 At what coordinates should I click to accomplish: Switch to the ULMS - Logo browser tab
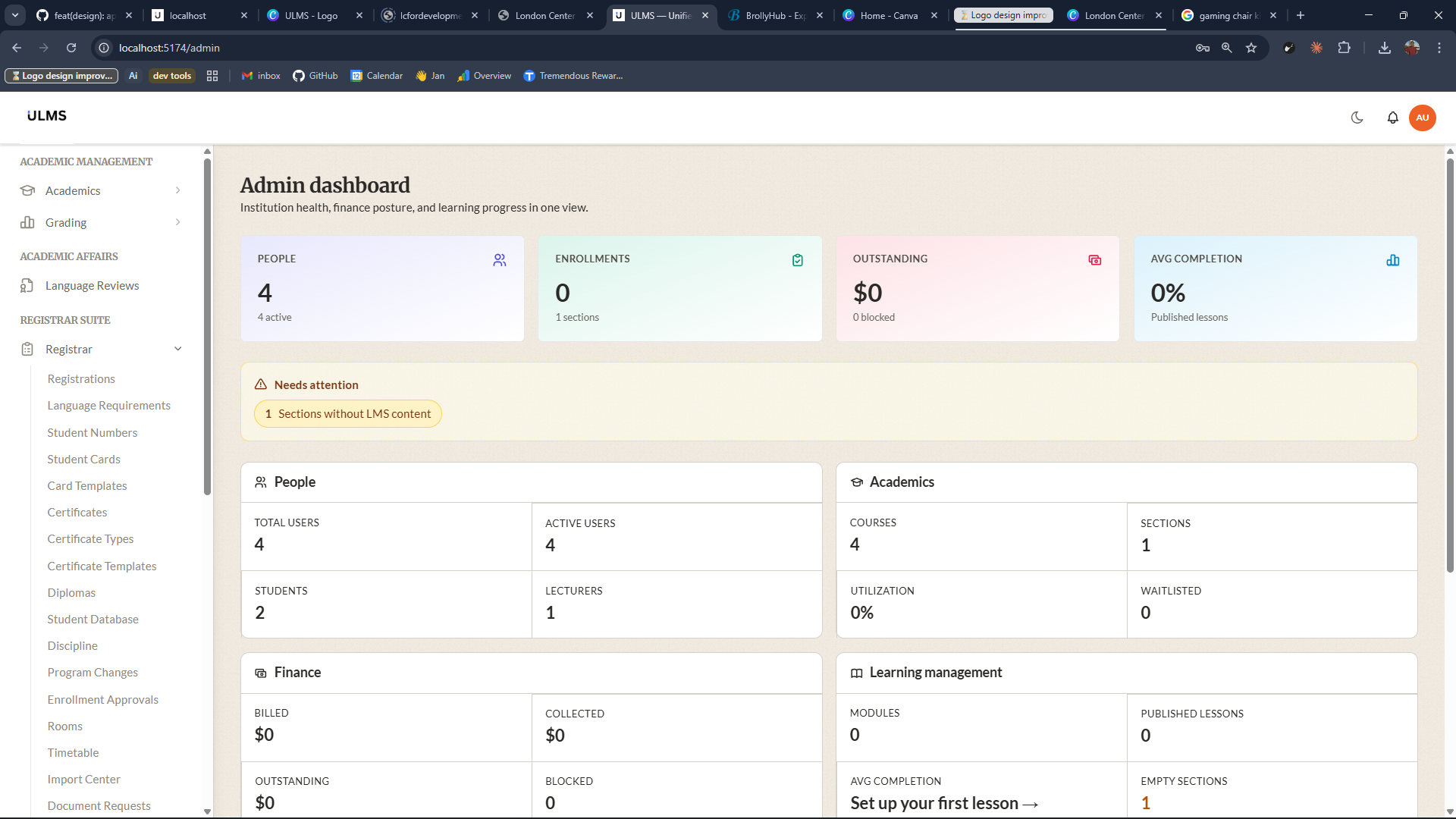tap(312, 15)
